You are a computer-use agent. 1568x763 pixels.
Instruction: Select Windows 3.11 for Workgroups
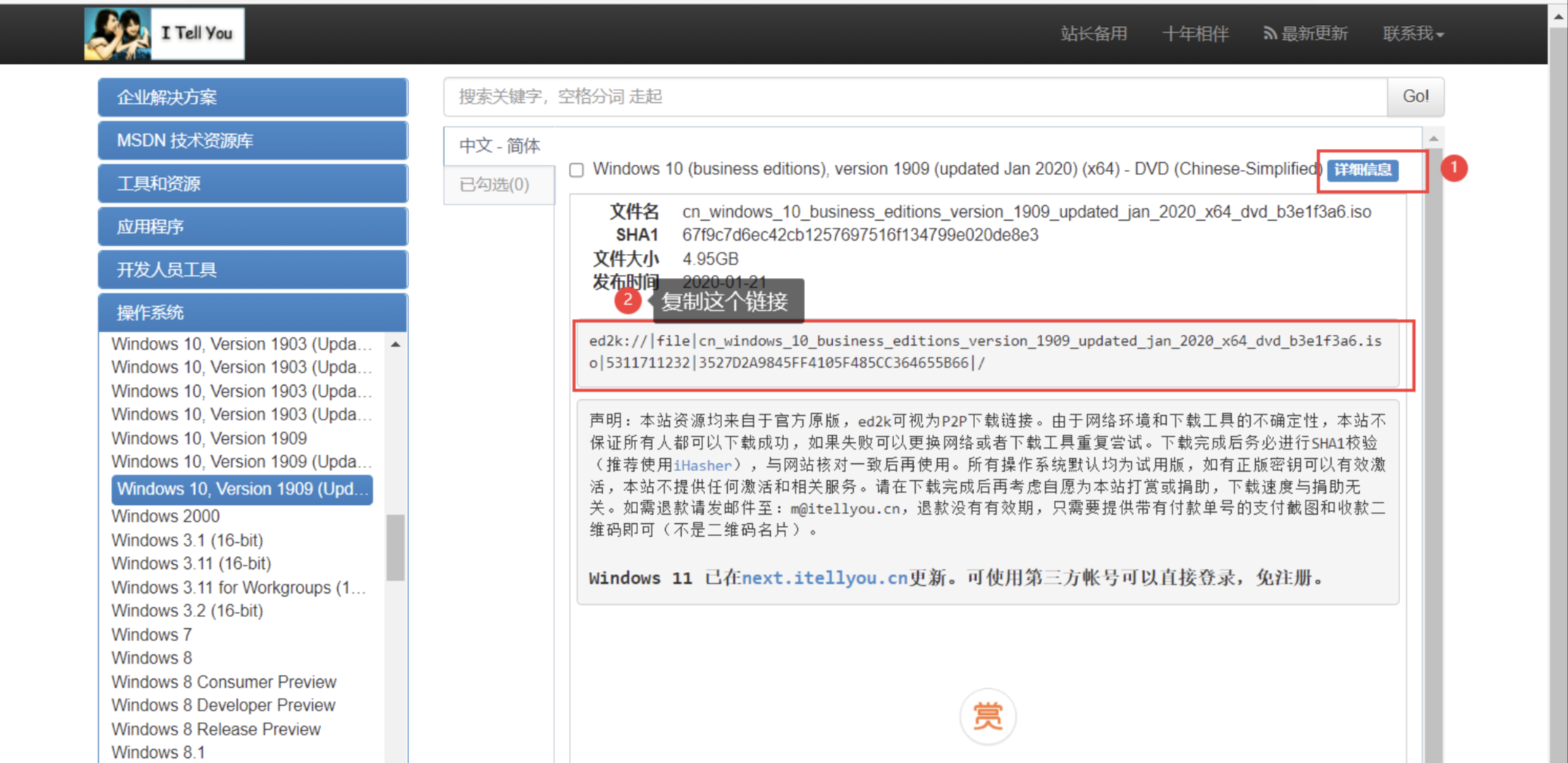[x=238, y=587]
